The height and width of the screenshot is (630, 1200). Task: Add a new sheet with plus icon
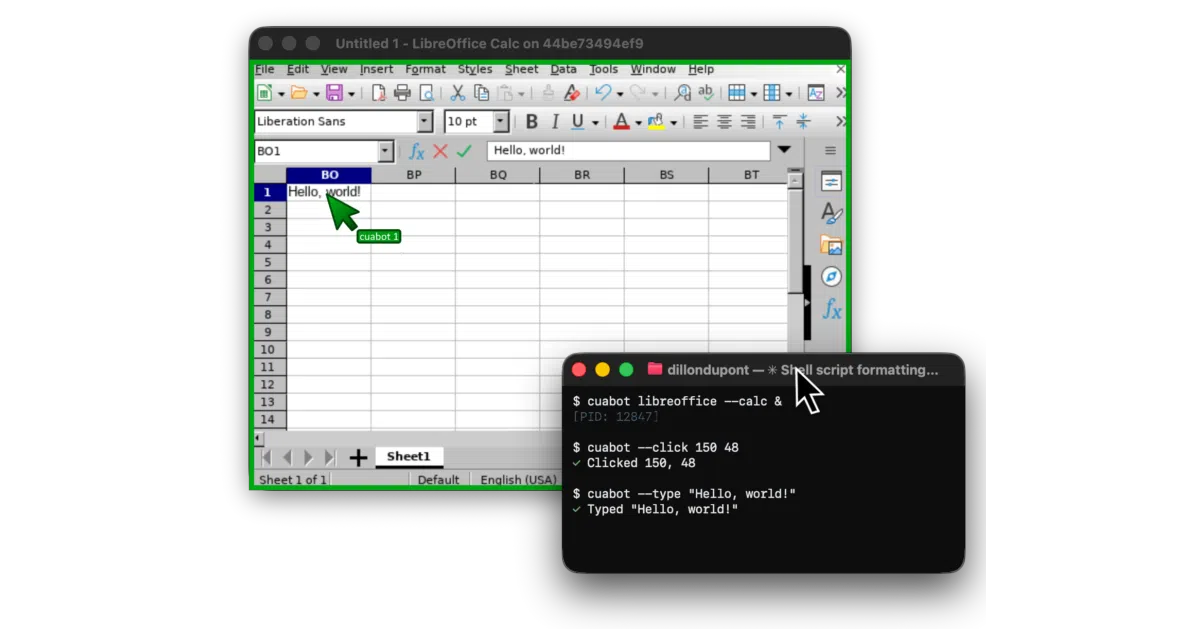click(x=358, y=457)
